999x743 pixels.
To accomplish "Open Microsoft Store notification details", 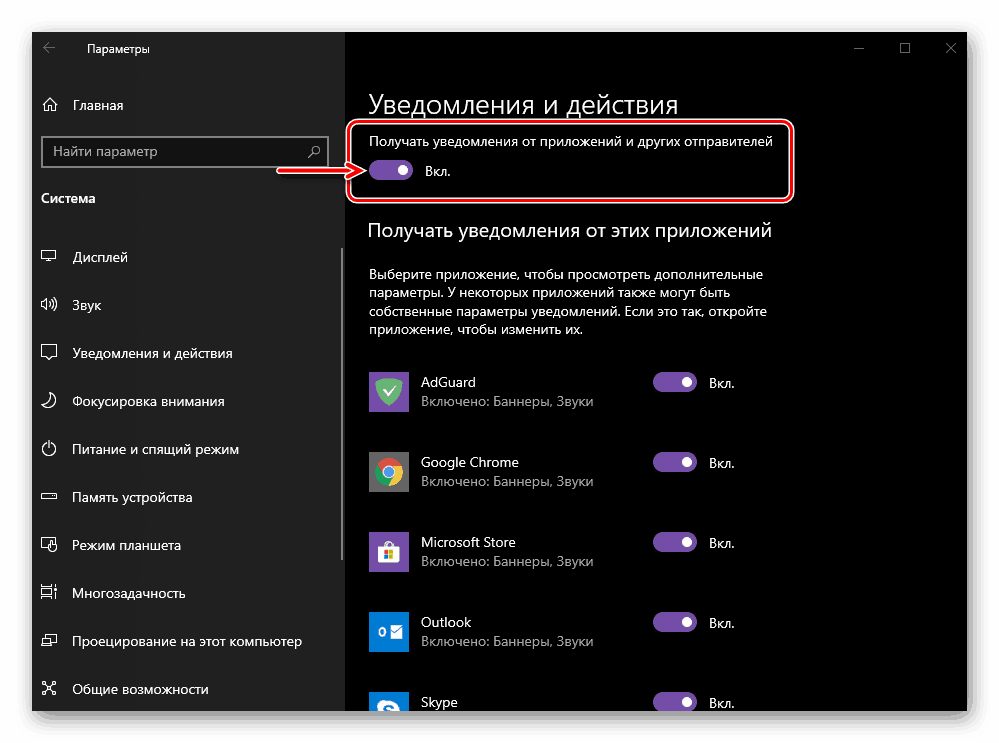I will [x=468, y=542].
